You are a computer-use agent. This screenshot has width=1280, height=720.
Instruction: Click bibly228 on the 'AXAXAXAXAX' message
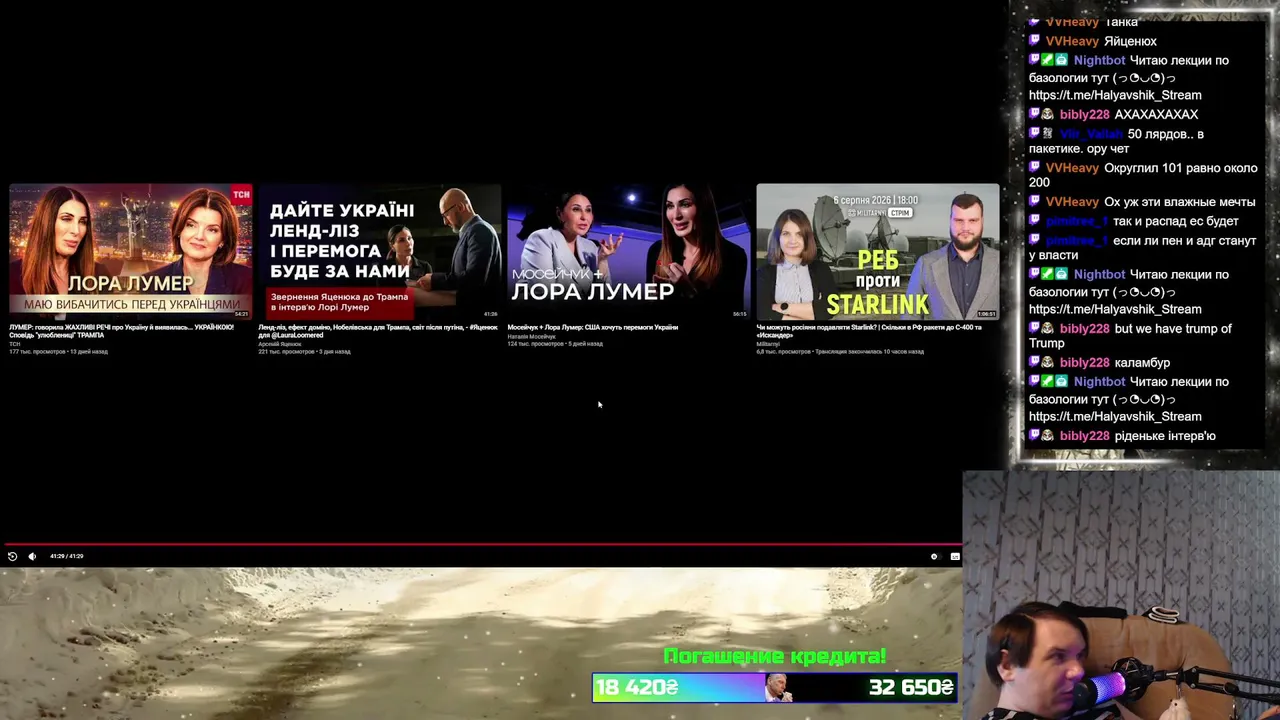pyautogui.click(x=1084, y=114)
